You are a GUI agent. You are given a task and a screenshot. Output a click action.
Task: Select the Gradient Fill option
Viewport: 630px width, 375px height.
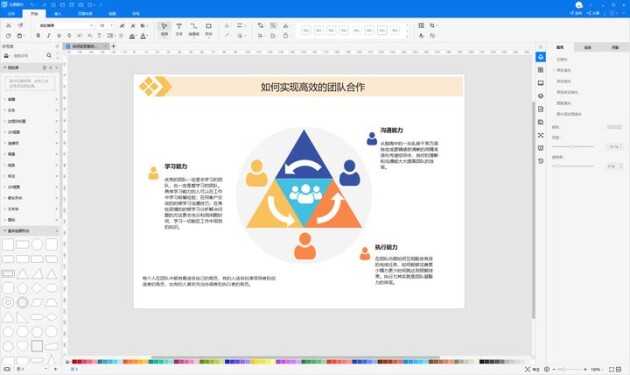[563, 81]
